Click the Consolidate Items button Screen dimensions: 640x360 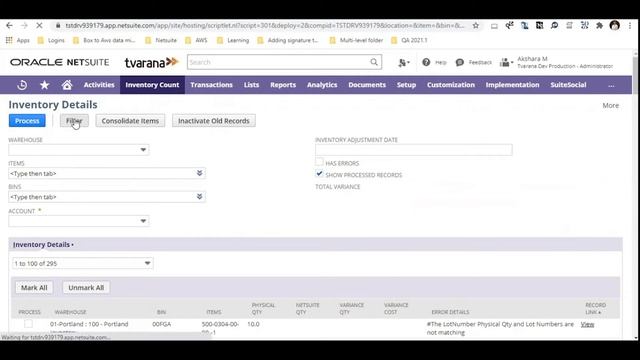tap(130, 121)
